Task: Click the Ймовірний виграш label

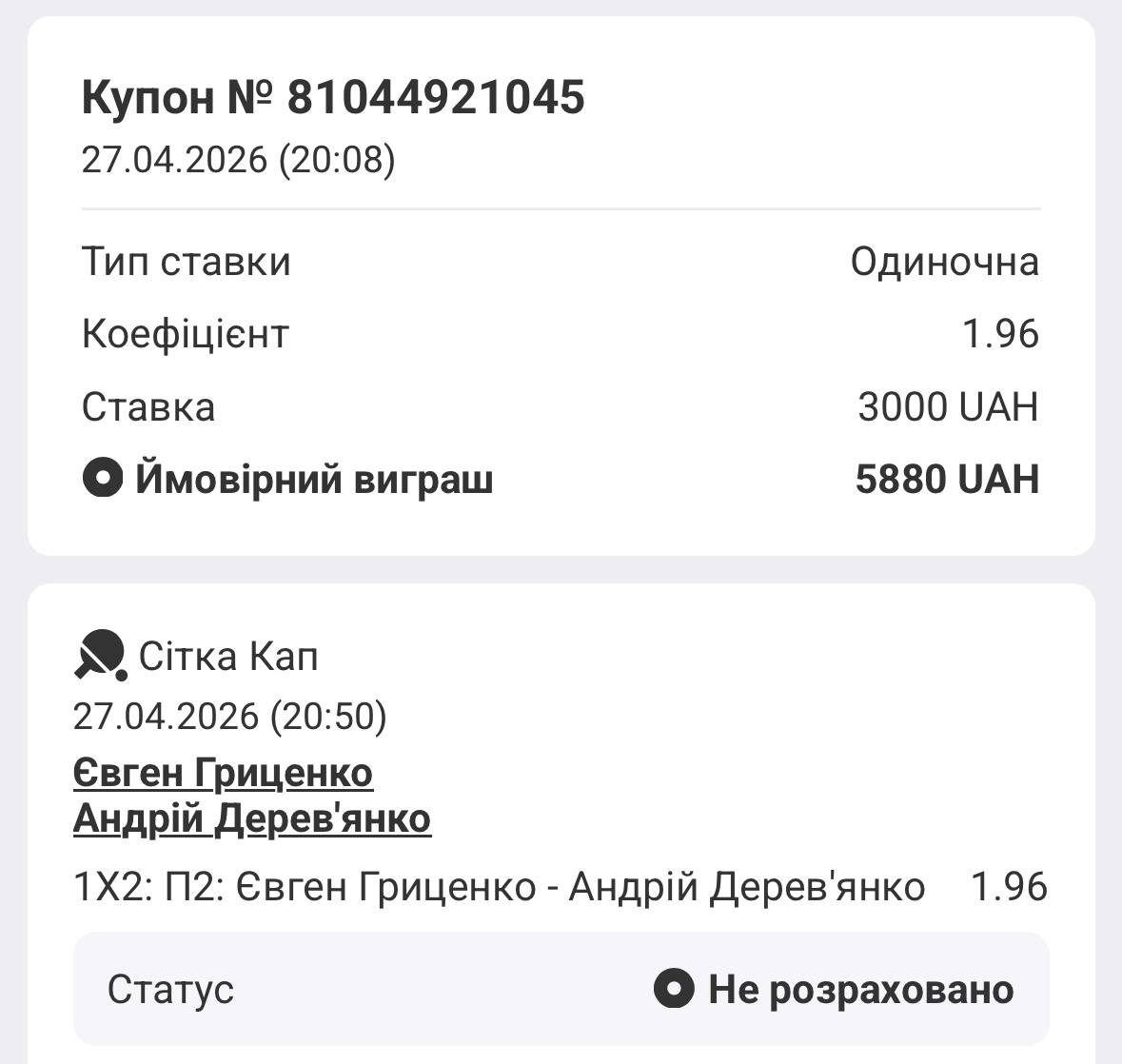Action: click(x=314, y=479)
